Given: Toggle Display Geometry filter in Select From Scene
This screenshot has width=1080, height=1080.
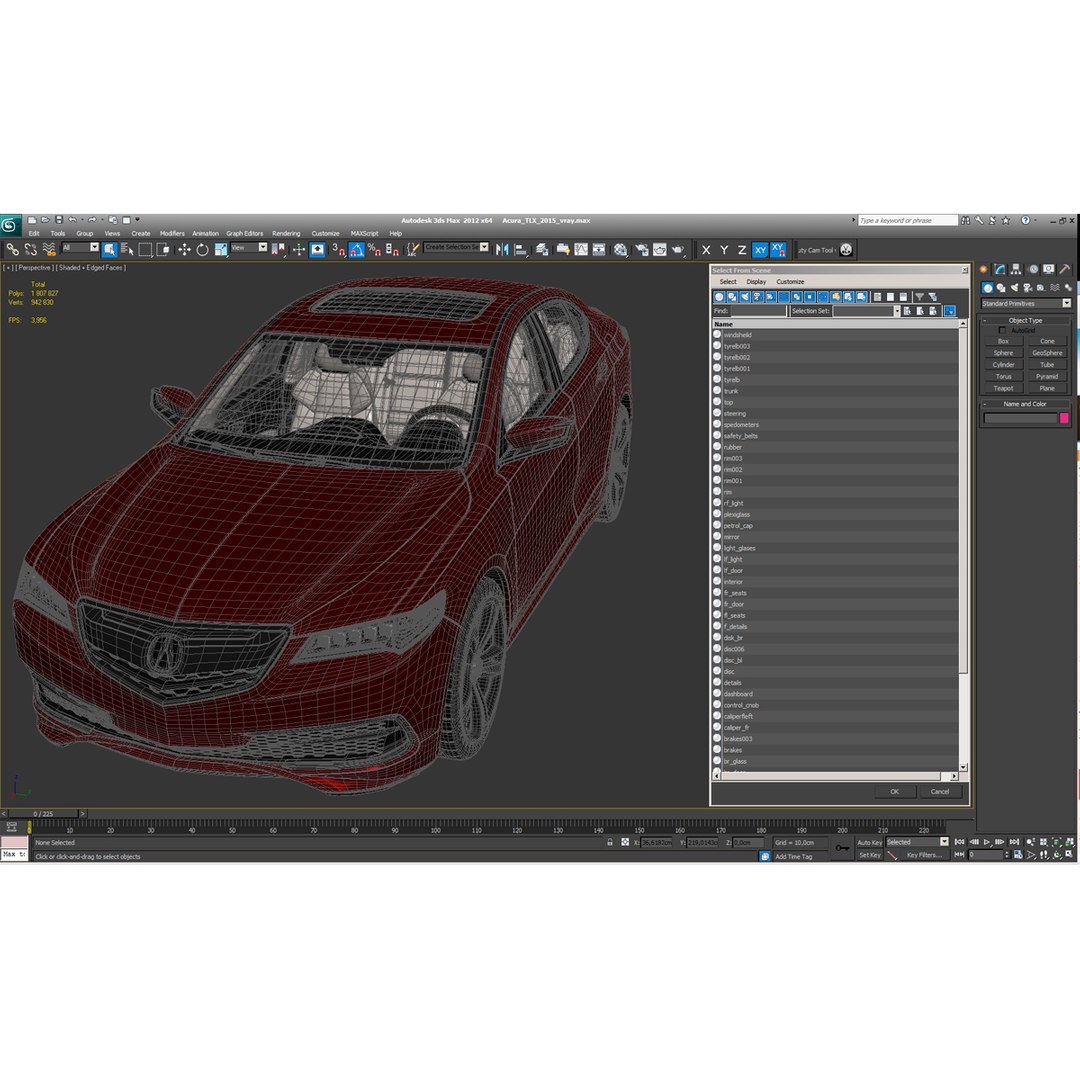Looking at the screenshot, I should tap(719, 297).
